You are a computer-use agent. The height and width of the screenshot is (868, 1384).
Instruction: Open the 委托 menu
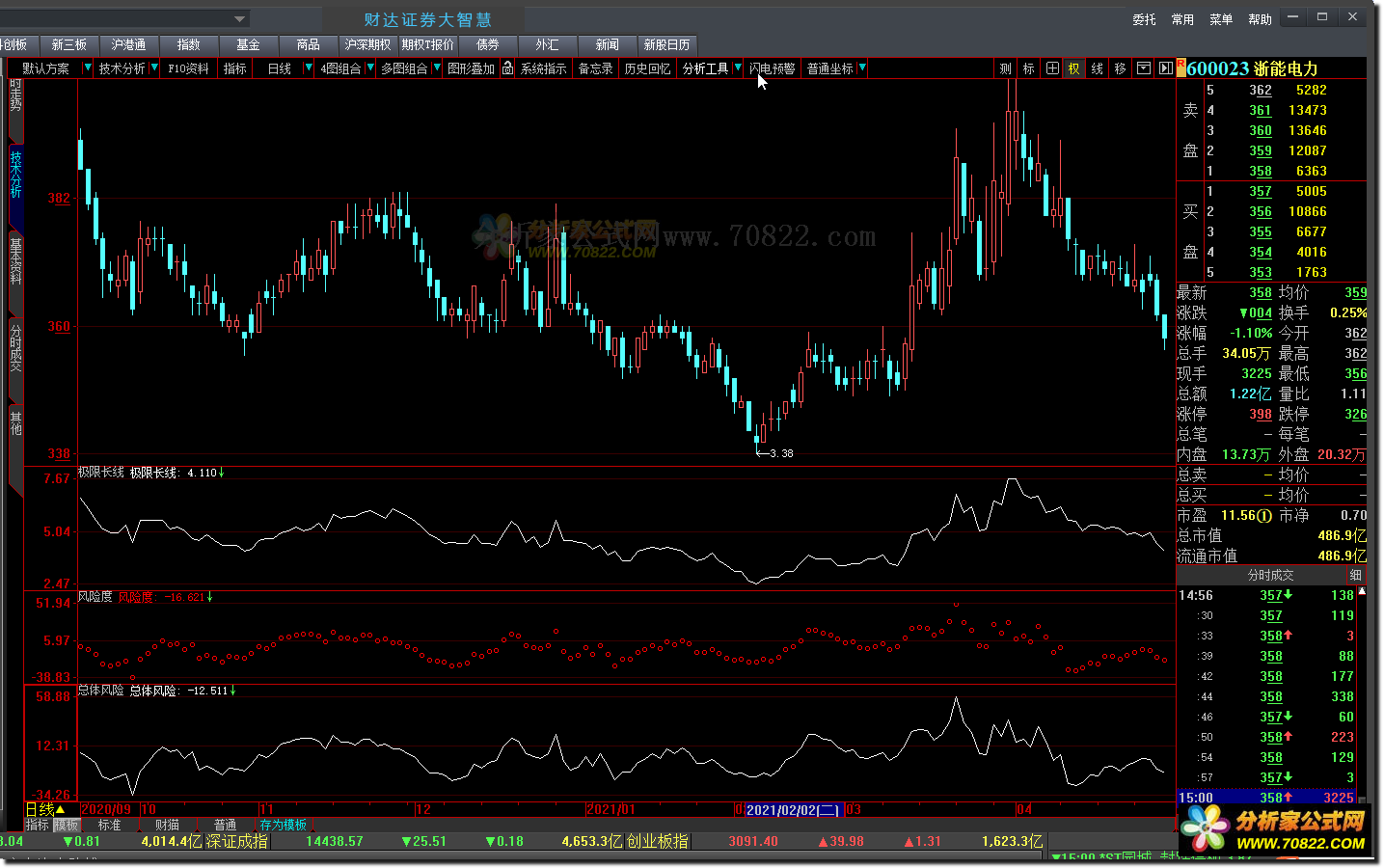(x=1144, y=19)
